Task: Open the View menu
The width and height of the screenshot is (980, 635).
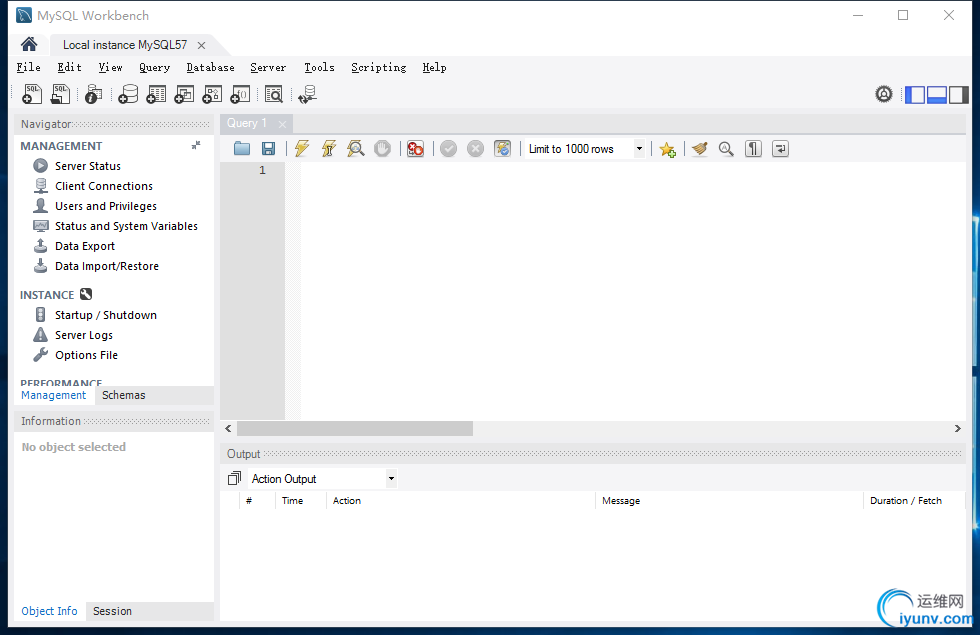Action: [x=110, y=68]
